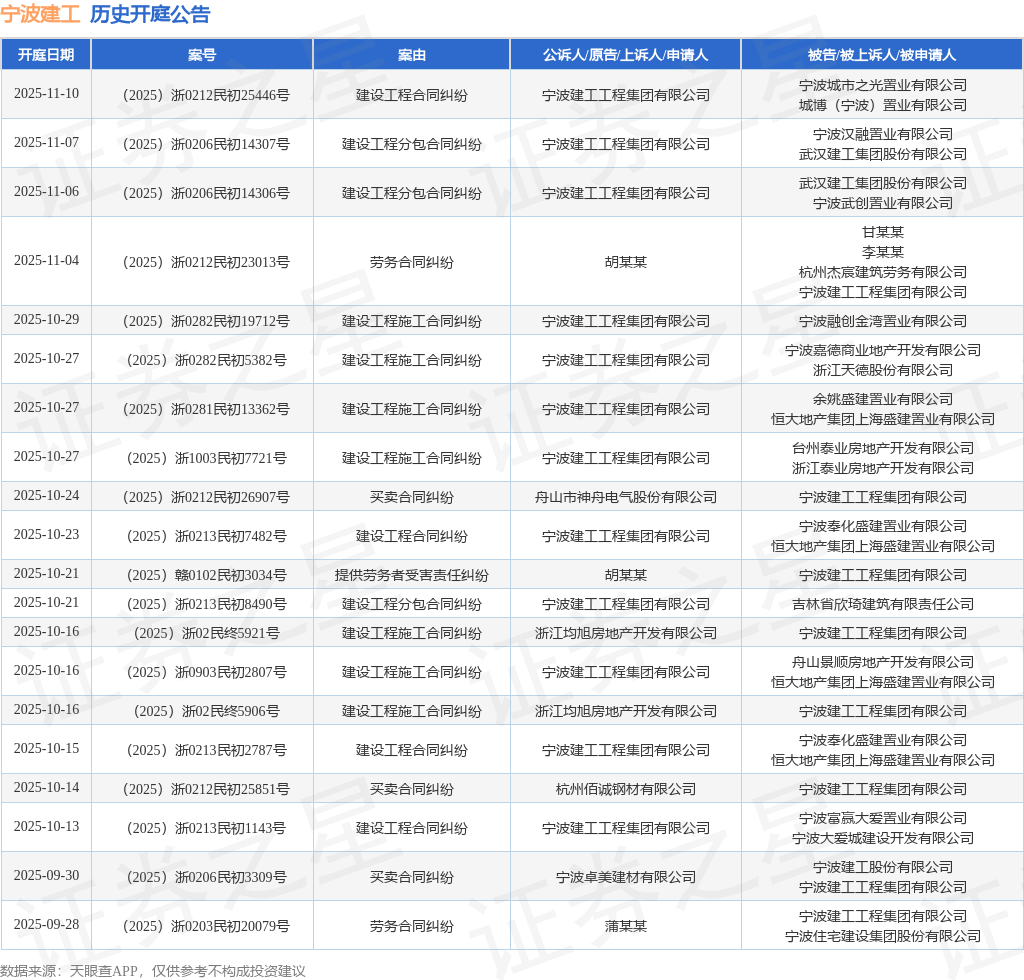Click defendant 甘某某
The width and height of the screenshot is (1024, 980).
(x=882, y=232)
